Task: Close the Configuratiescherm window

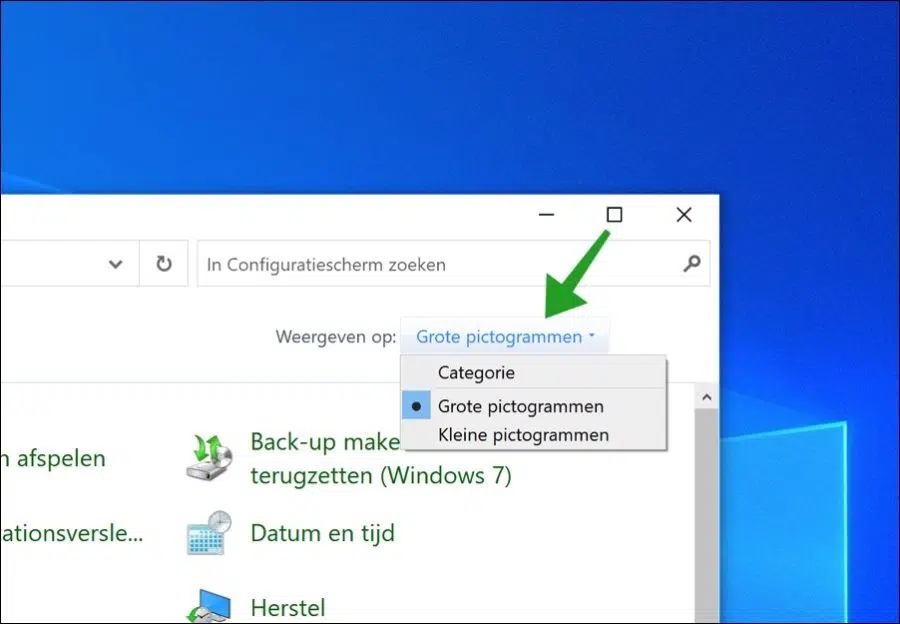Action: pos(684,215)
